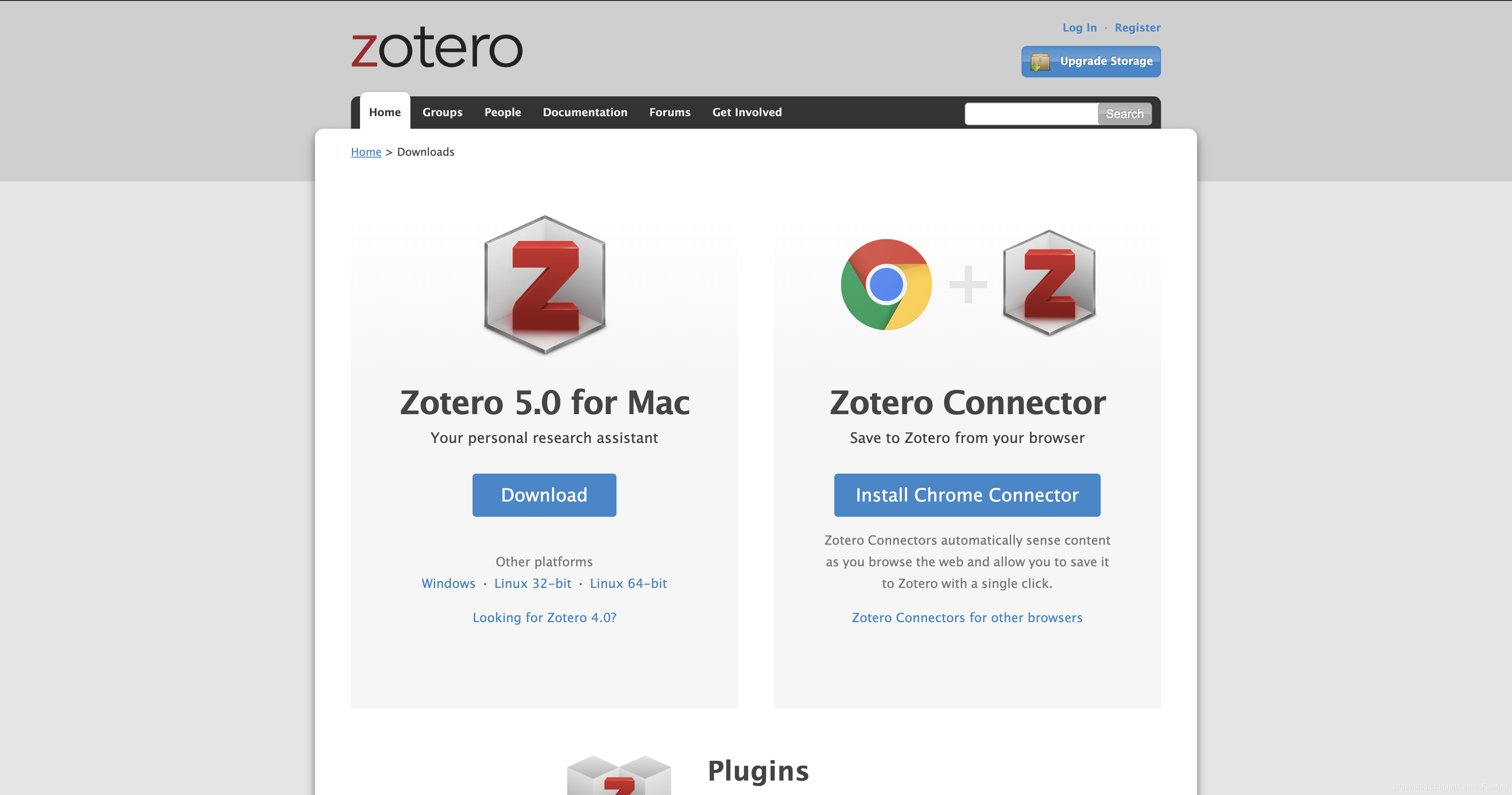
Task: Click the Chrome browser logo icon
Action: point(886,284)
